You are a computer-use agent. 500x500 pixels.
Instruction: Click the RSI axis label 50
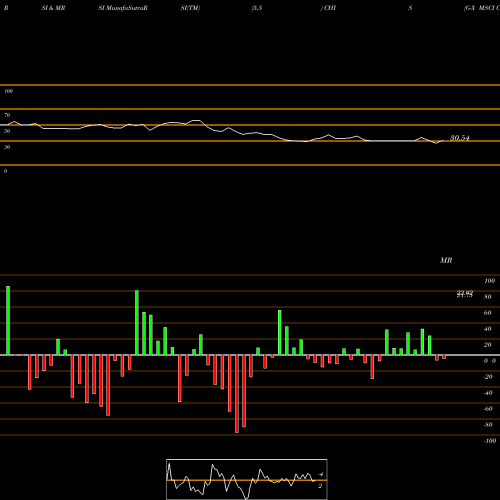[x=7, y=131]
